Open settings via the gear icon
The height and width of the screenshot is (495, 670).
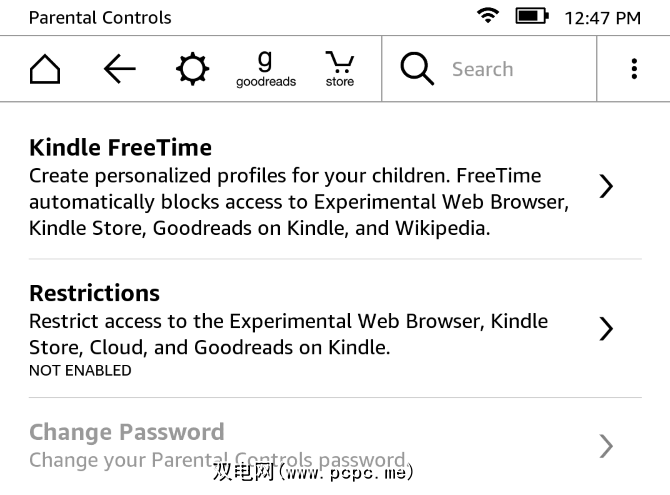coord(192,69)
